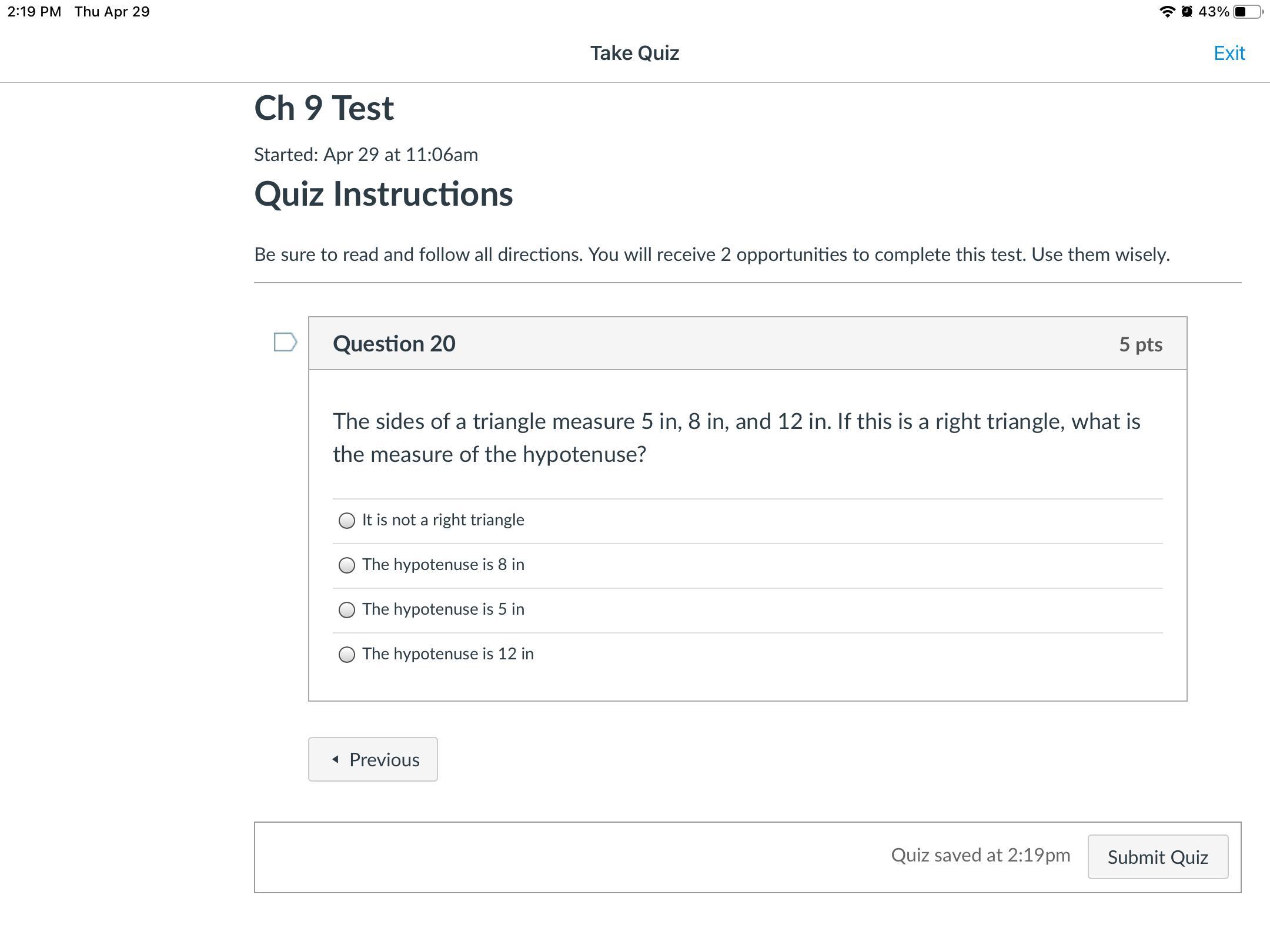Image resolution: width=1270 pixels, height=952 pixels.
Task: Tap the battery icon in status bar
Action: pyautogui.click(x=1248, y=12)
